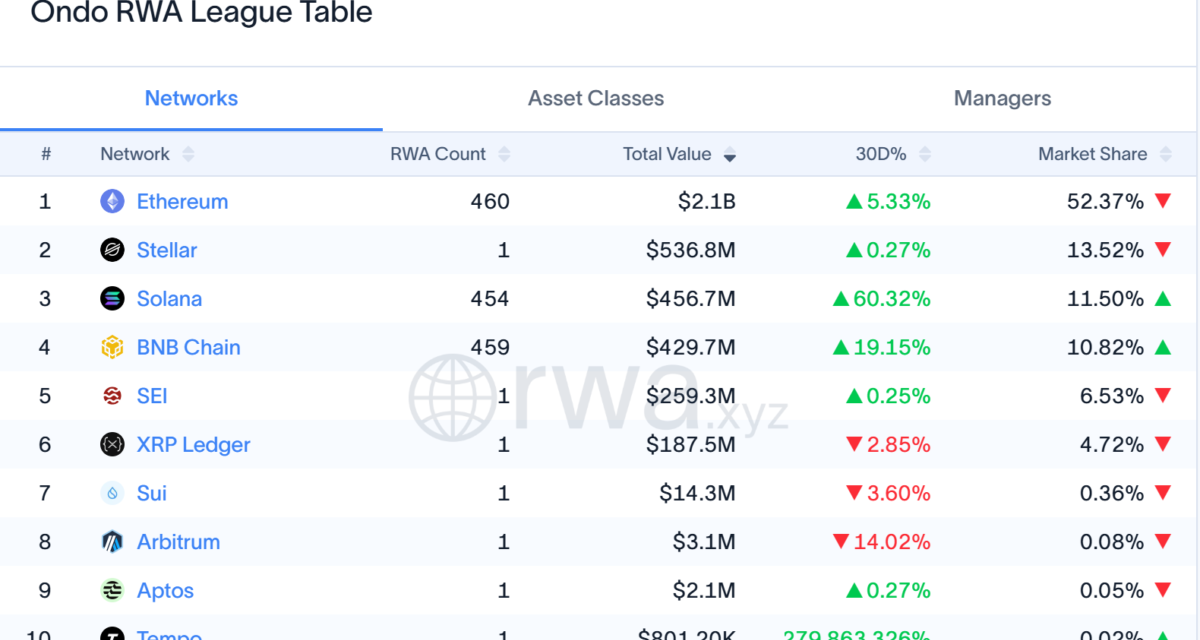This screenshot has width=1200, height=640.
Task: Open the XRP Ledger network link
Action: (193, 444)
